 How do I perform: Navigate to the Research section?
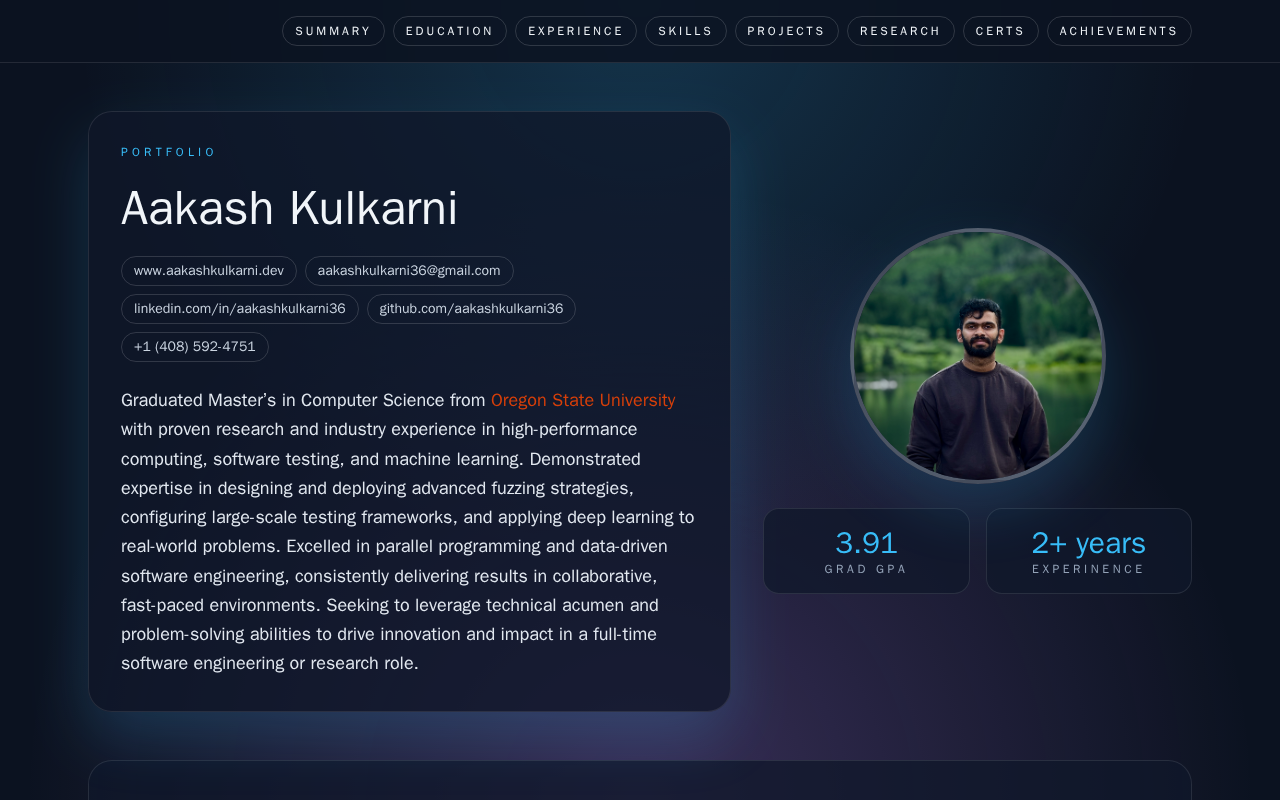(x=901, y=31)
